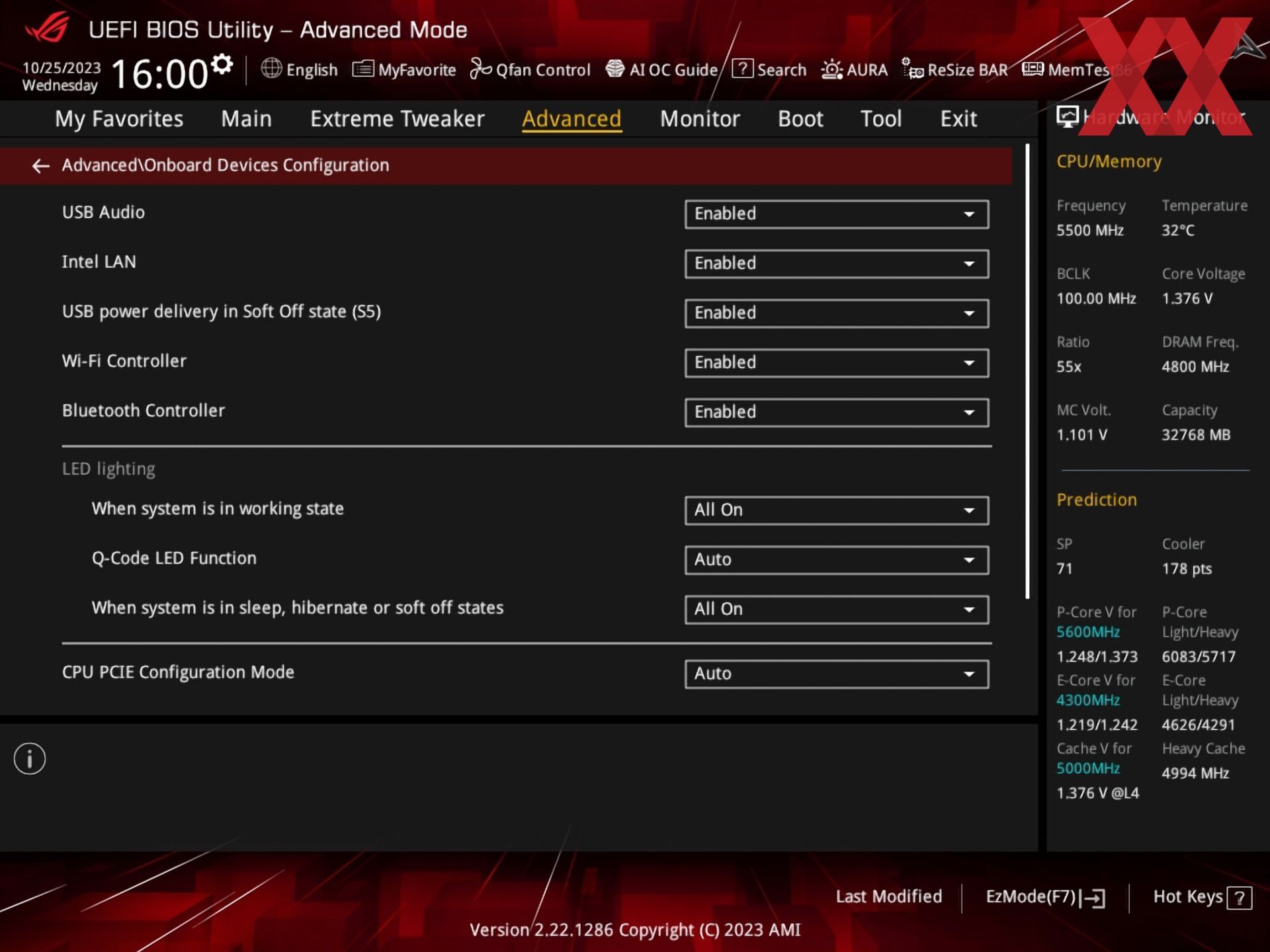Select the Advanced tab
1270x952 pixels.
pyautogui.click(x=571, y=119)
